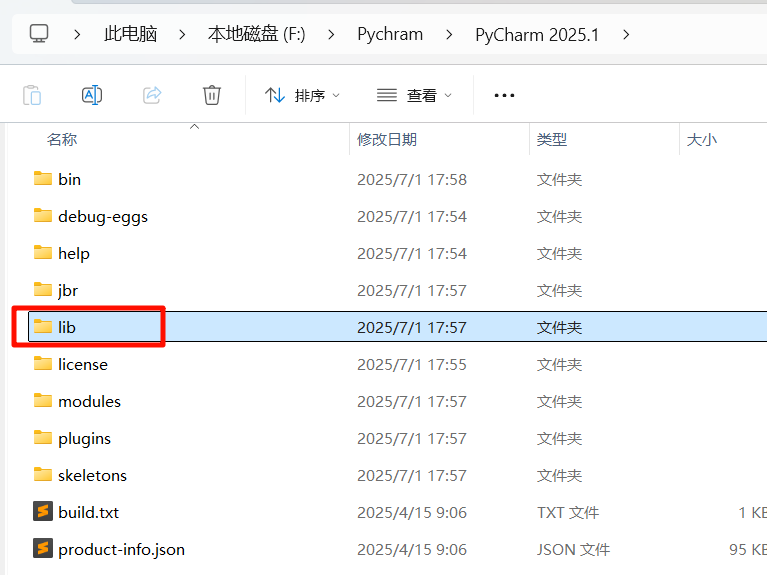
Task: Click the 2025/7/1 17:57 date of skeletons
Action: point(412,476)
